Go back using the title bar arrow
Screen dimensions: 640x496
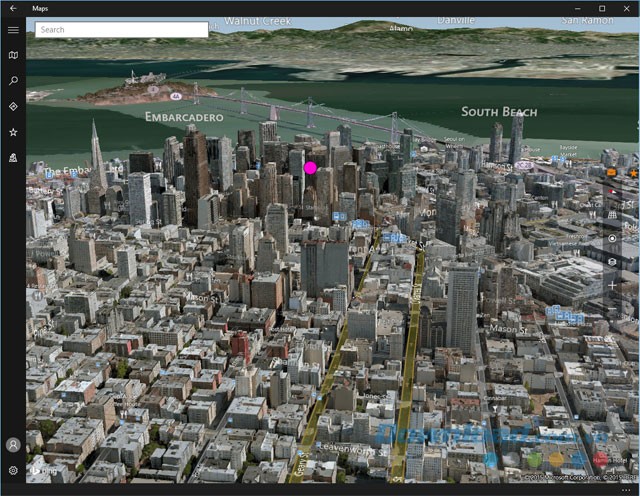click(13, 8)
